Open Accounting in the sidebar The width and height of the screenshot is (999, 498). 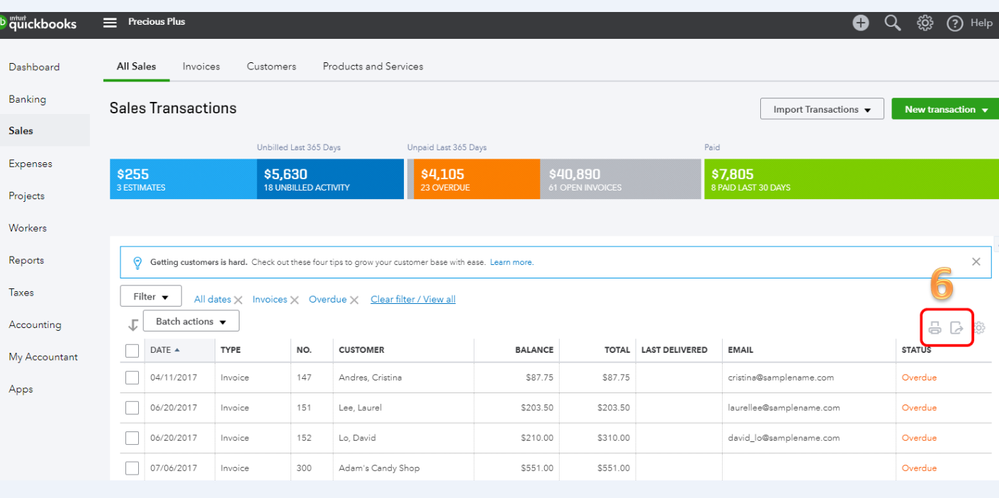click(35, 325)
